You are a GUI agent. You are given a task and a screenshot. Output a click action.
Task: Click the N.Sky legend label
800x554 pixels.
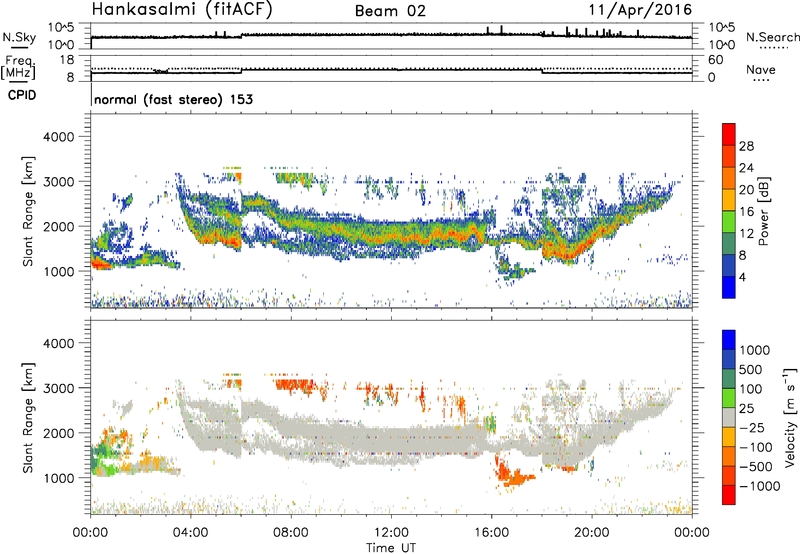tap(19, 37)
